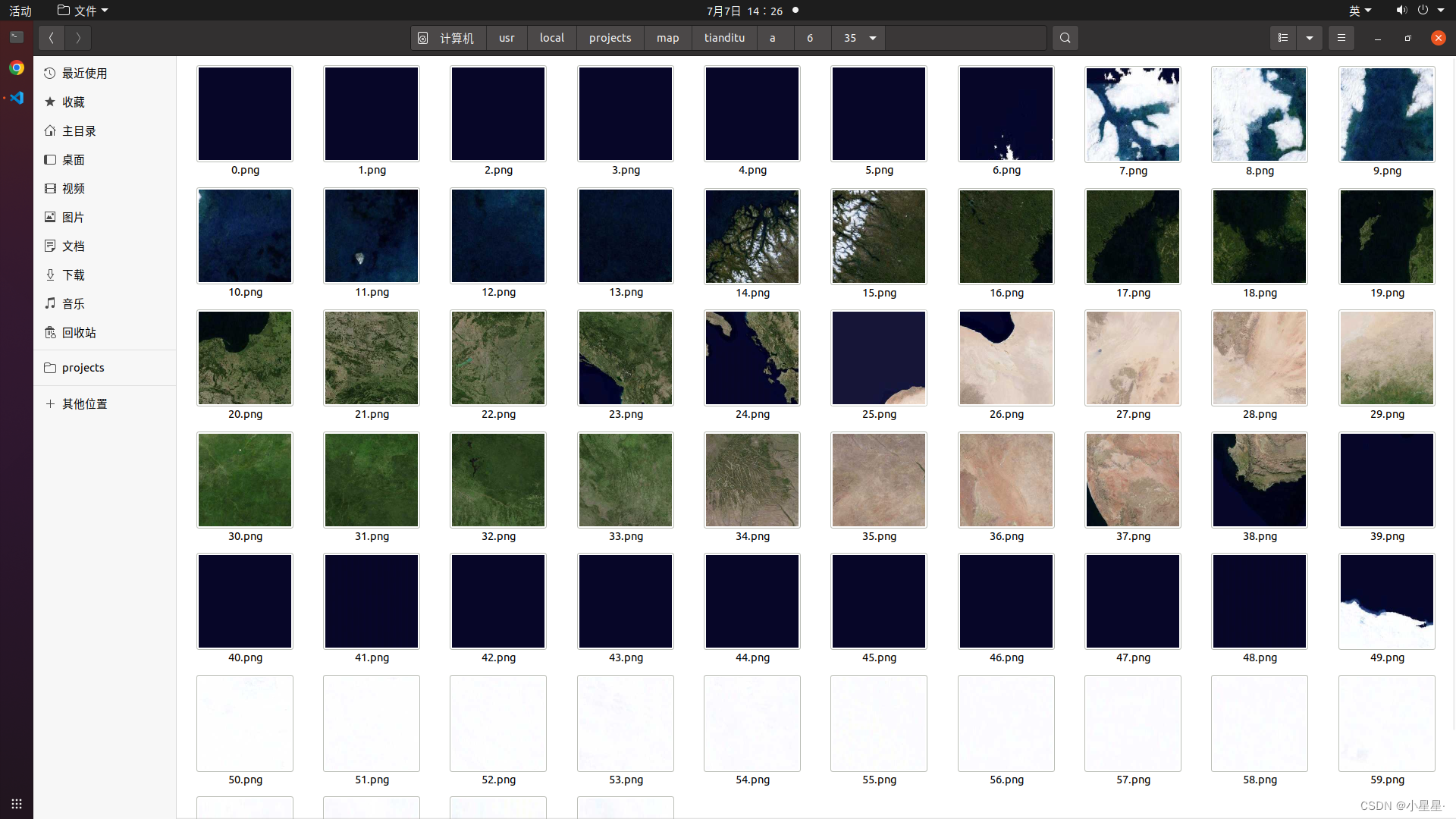Navigate to the 'usr' path segment

click(x=507, y=38)
